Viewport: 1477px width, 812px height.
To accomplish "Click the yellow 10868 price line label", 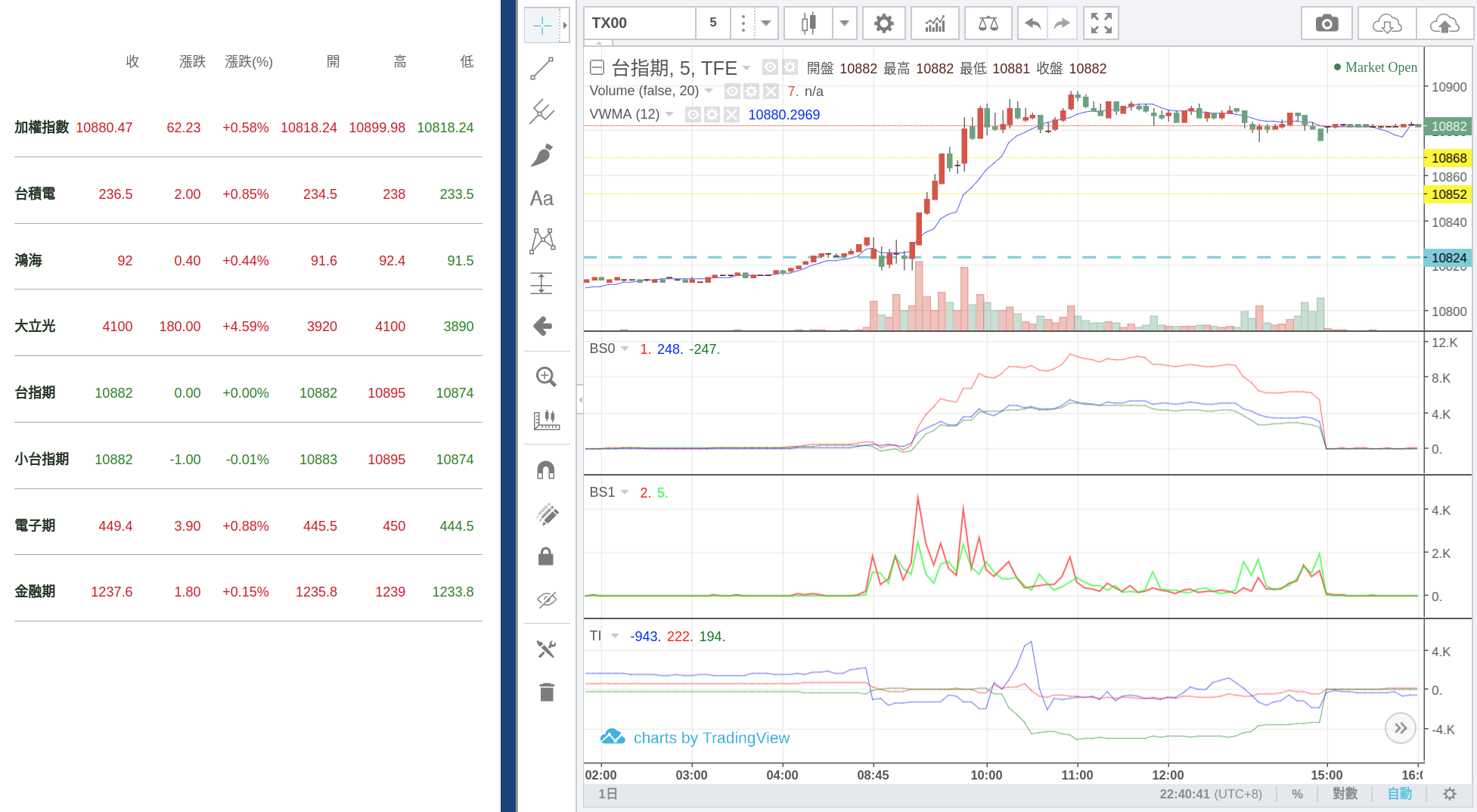I will [x=1448, y=158].
